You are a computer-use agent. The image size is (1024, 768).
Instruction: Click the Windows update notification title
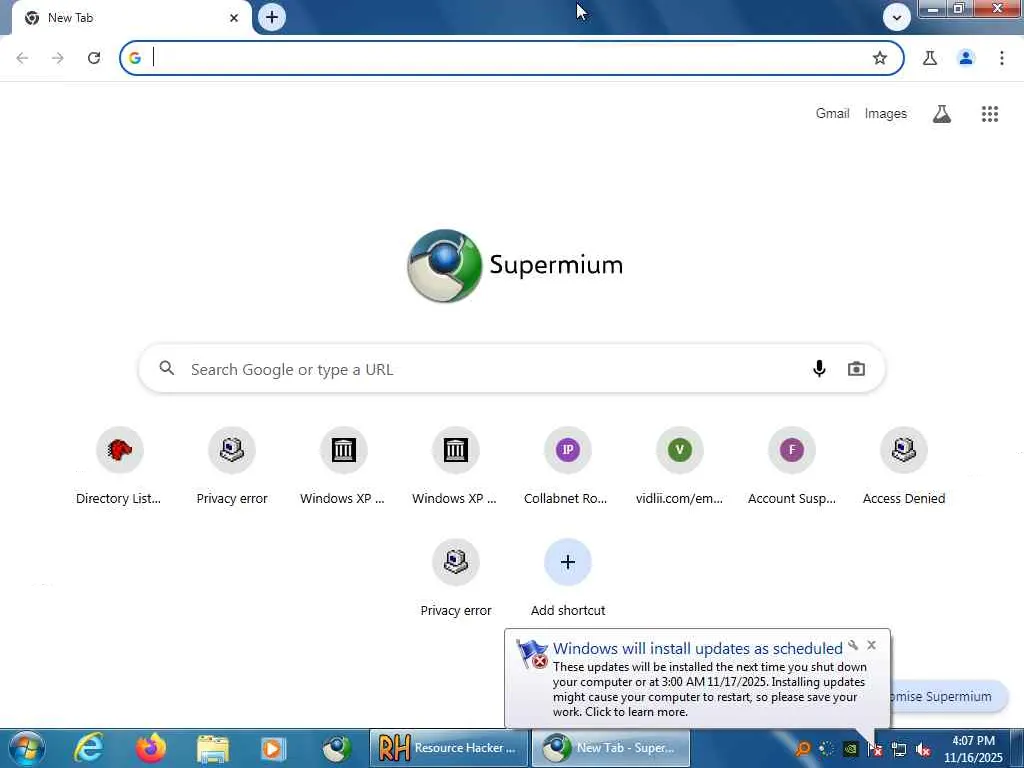[x=697, y=648]
